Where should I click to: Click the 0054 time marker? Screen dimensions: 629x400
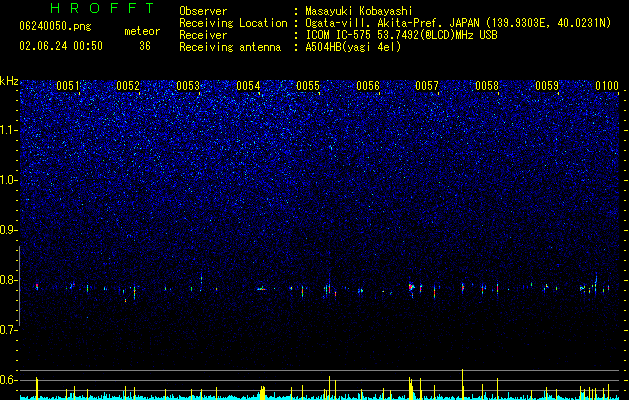click(x=248, y=86)
